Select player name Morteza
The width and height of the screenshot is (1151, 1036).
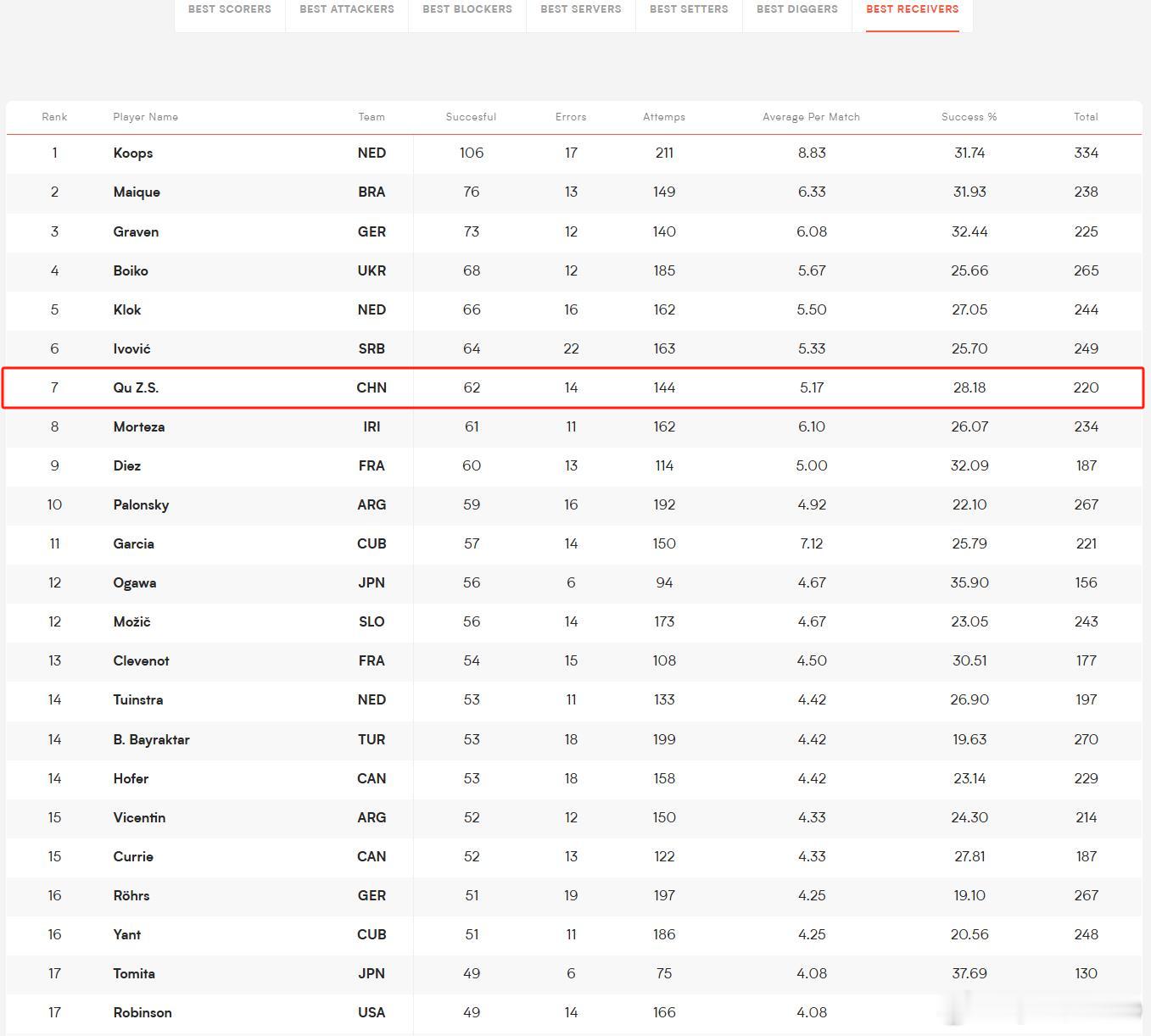click(x=139, y=426)
